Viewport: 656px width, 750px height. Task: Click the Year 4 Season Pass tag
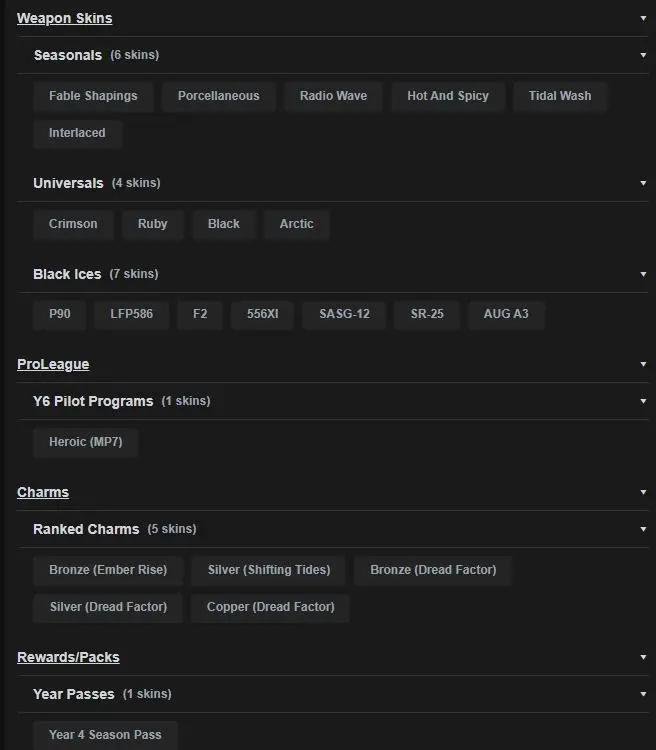point(105,735)
